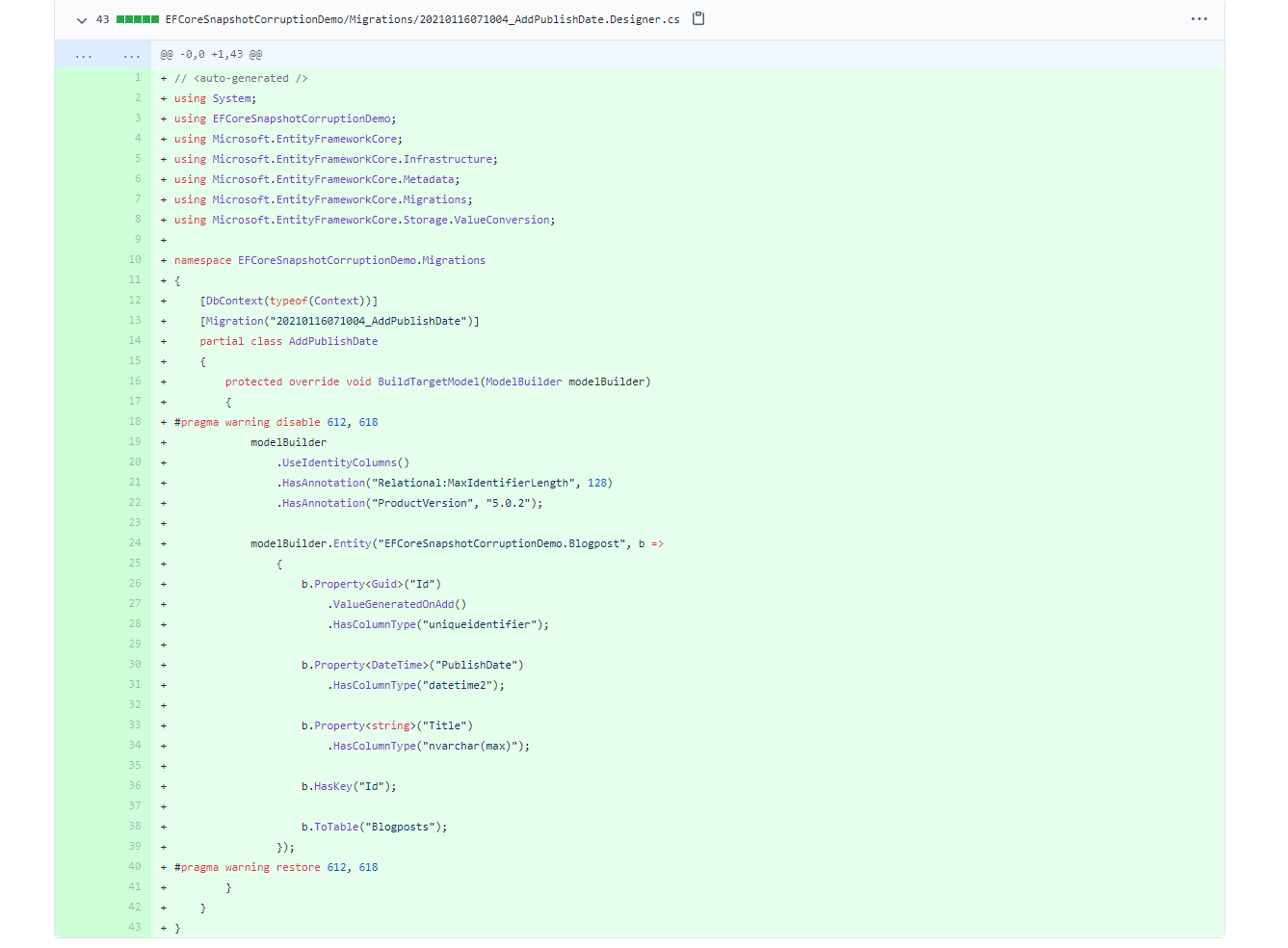The height and width of the screenshot is (948, 1288).
Task: Select line number 1
Action: pyautogui.click(x=137, y=78)
